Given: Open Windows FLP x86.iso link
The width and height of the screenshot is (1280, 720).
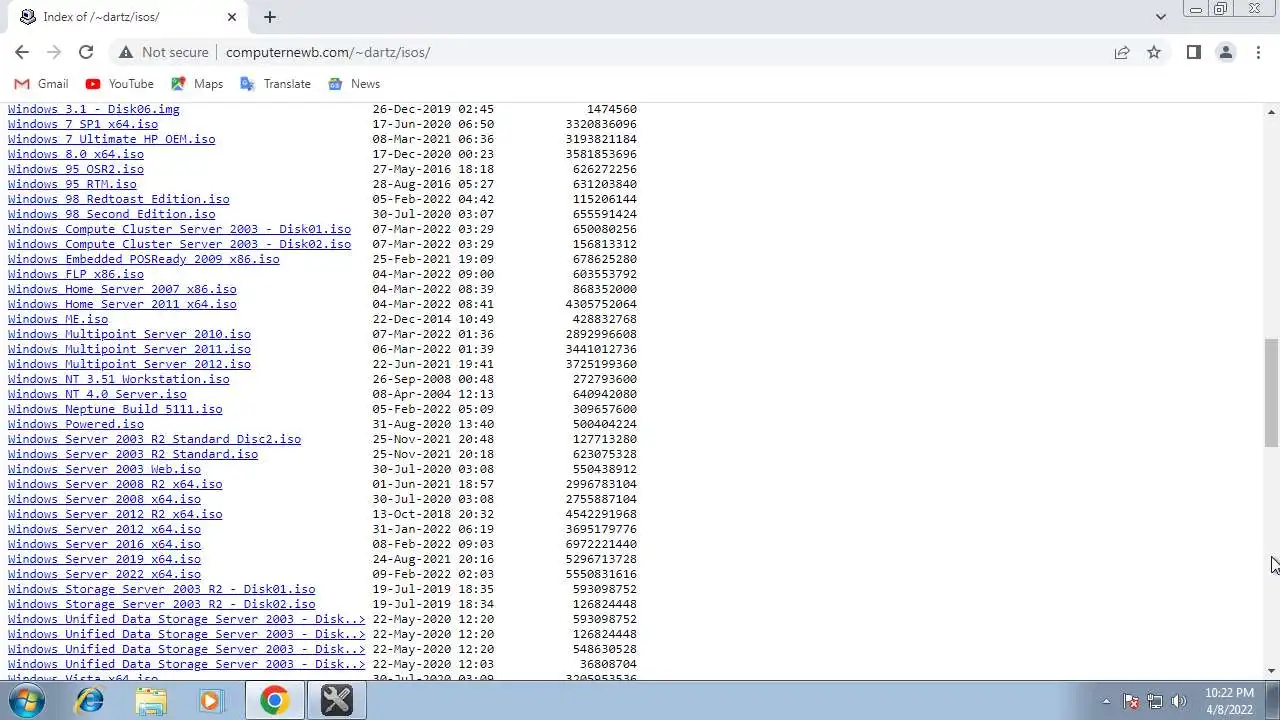Looking at the screenshot, I should coord(76,274).
